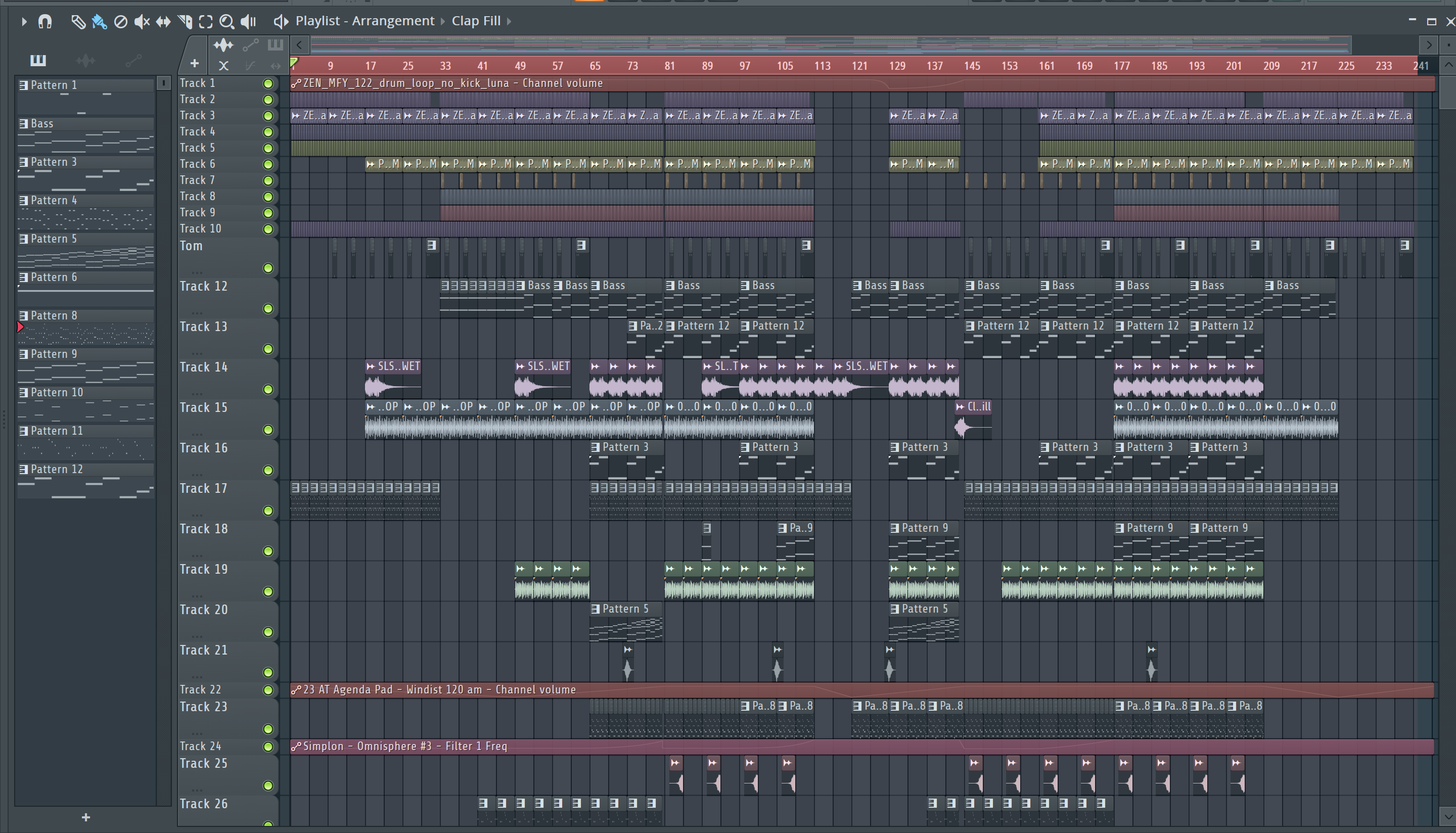Focus pattern clips piano icon above tracks

coord(275,45)
